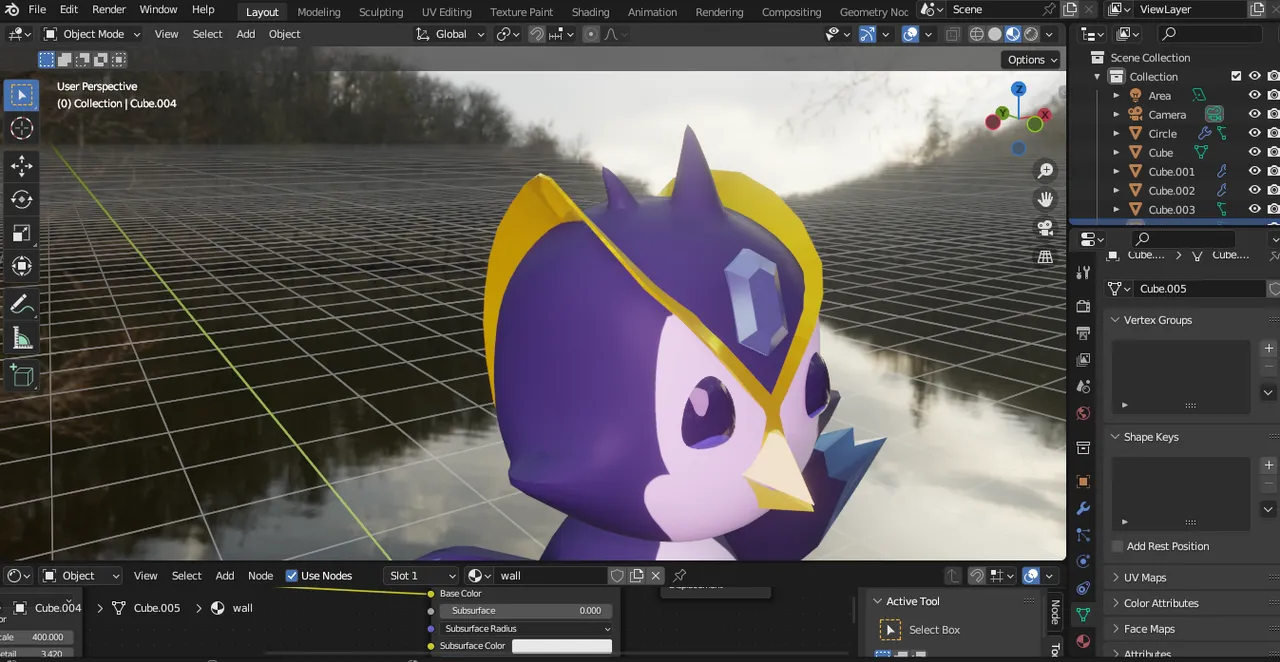Add a new vertex group
The image size is (1280, 662).
pyautogui.click(x=1269, y=349)
